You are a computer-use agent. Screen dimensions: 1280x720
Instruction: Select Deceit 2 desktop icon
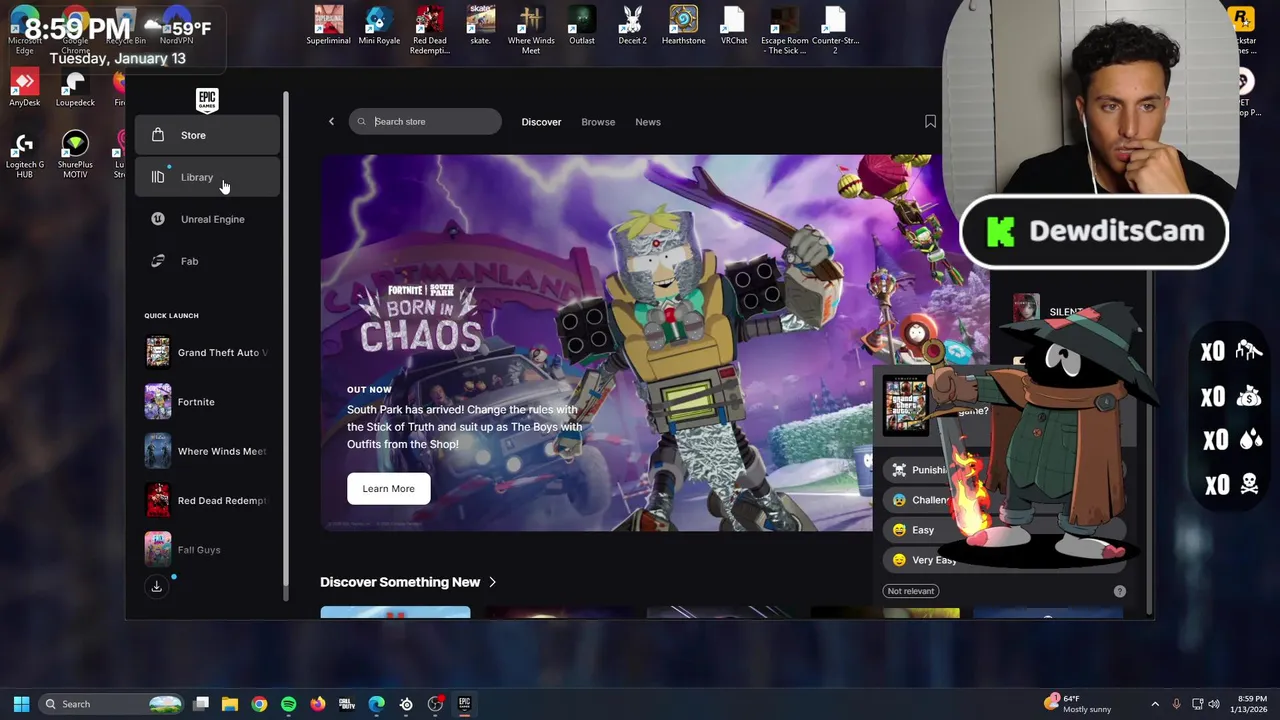pos(632,26)
